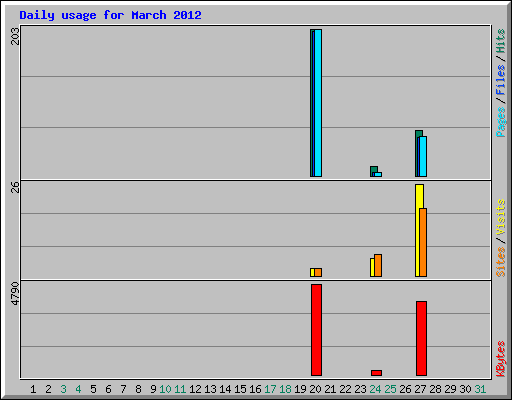Click the yellow Visits legend label

click(501, 217)
